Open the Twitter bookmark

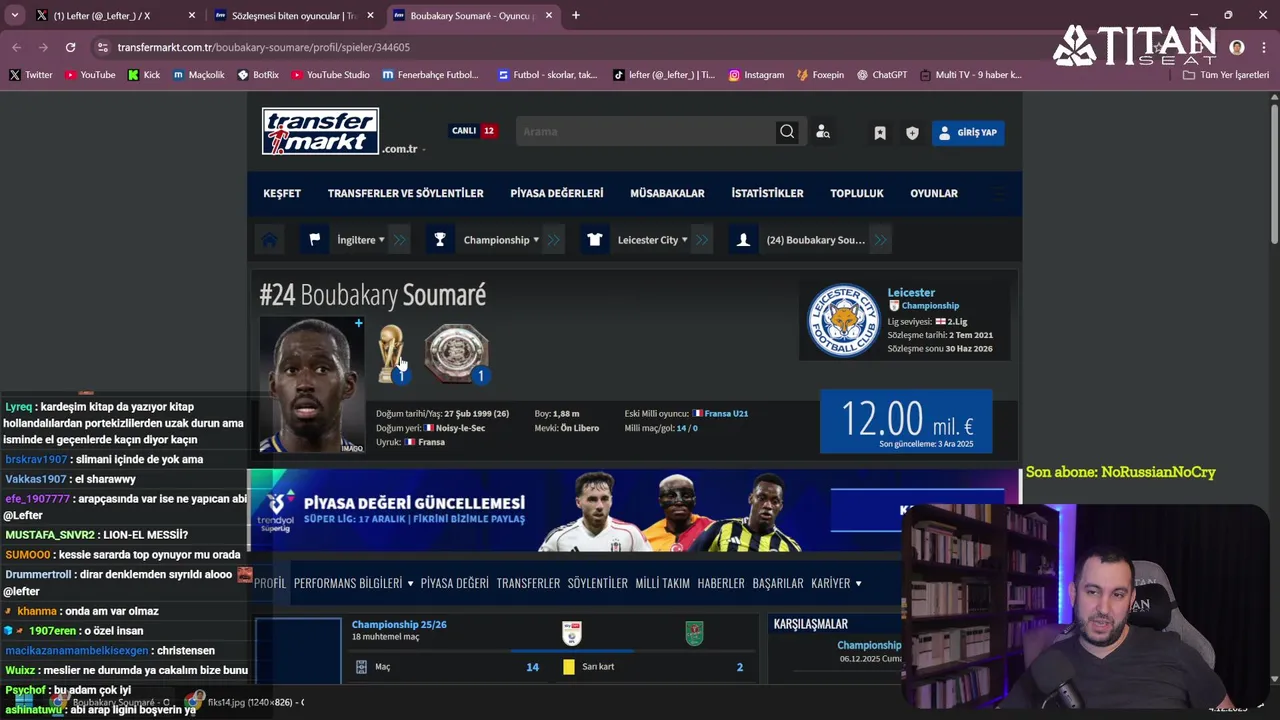point(31,75)
